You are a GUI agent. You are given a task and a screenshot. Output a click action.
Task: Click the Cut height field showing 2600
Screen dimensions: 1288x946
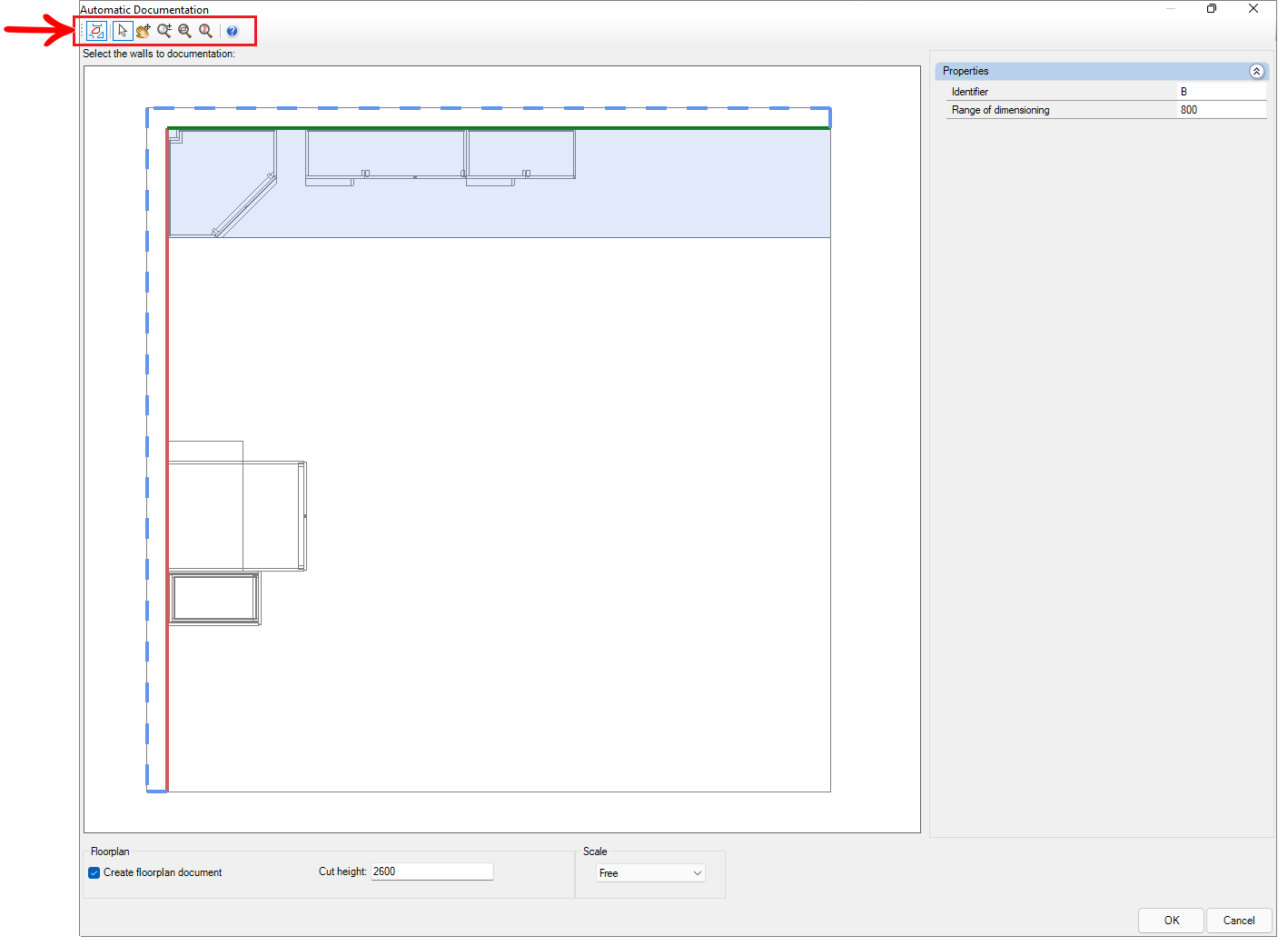(x=432, y=871)
